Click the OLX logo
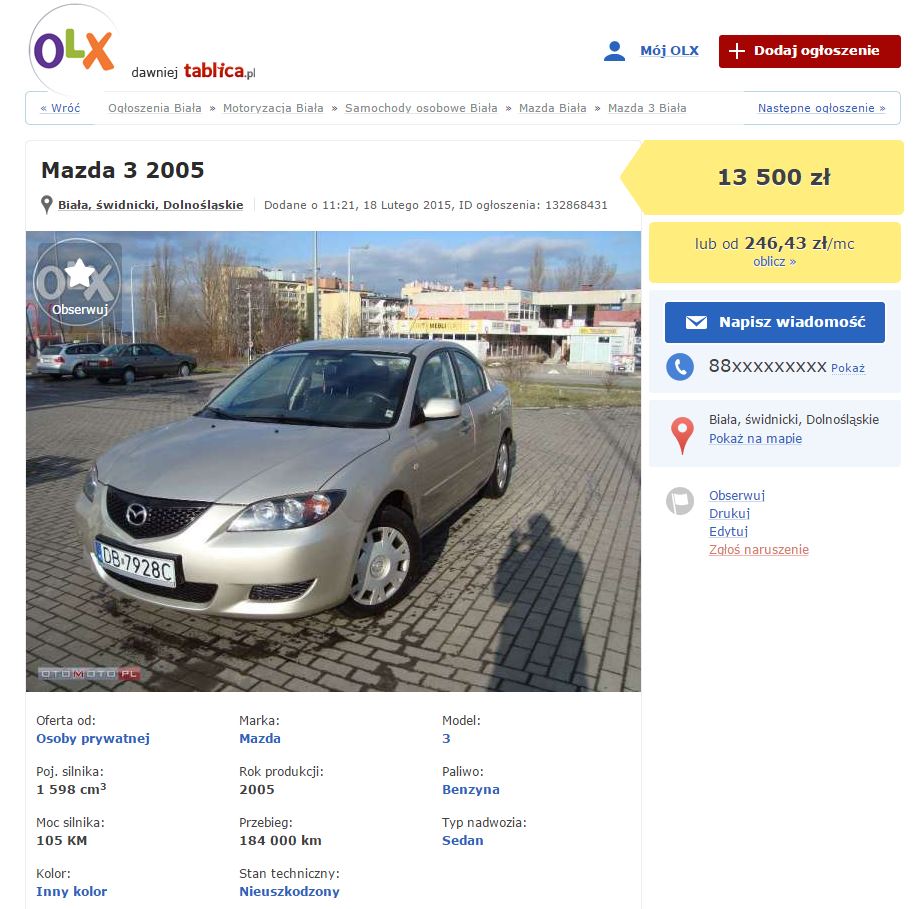The width and height of the screenshot is (923, 909). coord(74,50)
